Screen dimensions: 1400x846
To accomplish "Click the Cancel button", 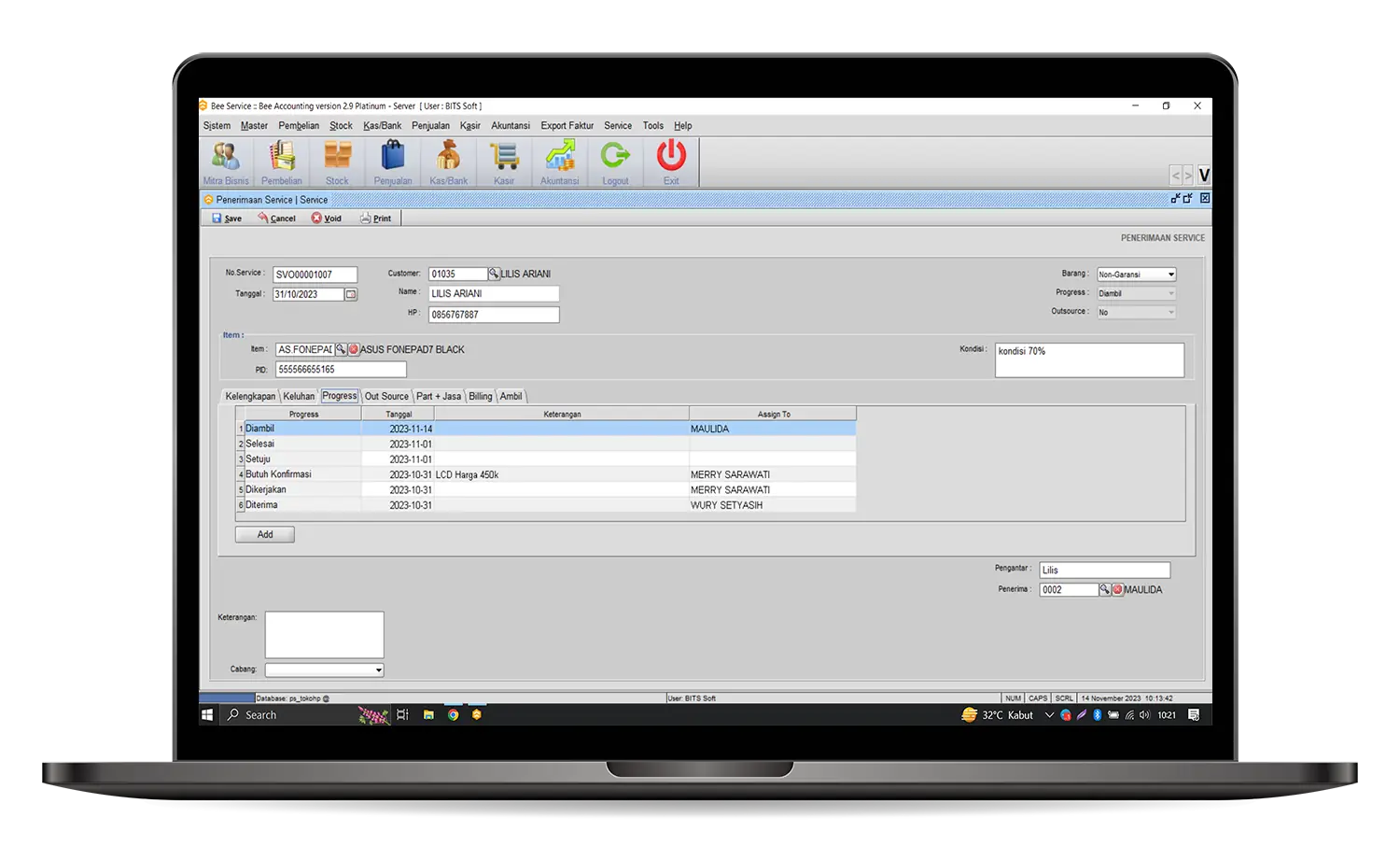I will [x=277, y=219].
